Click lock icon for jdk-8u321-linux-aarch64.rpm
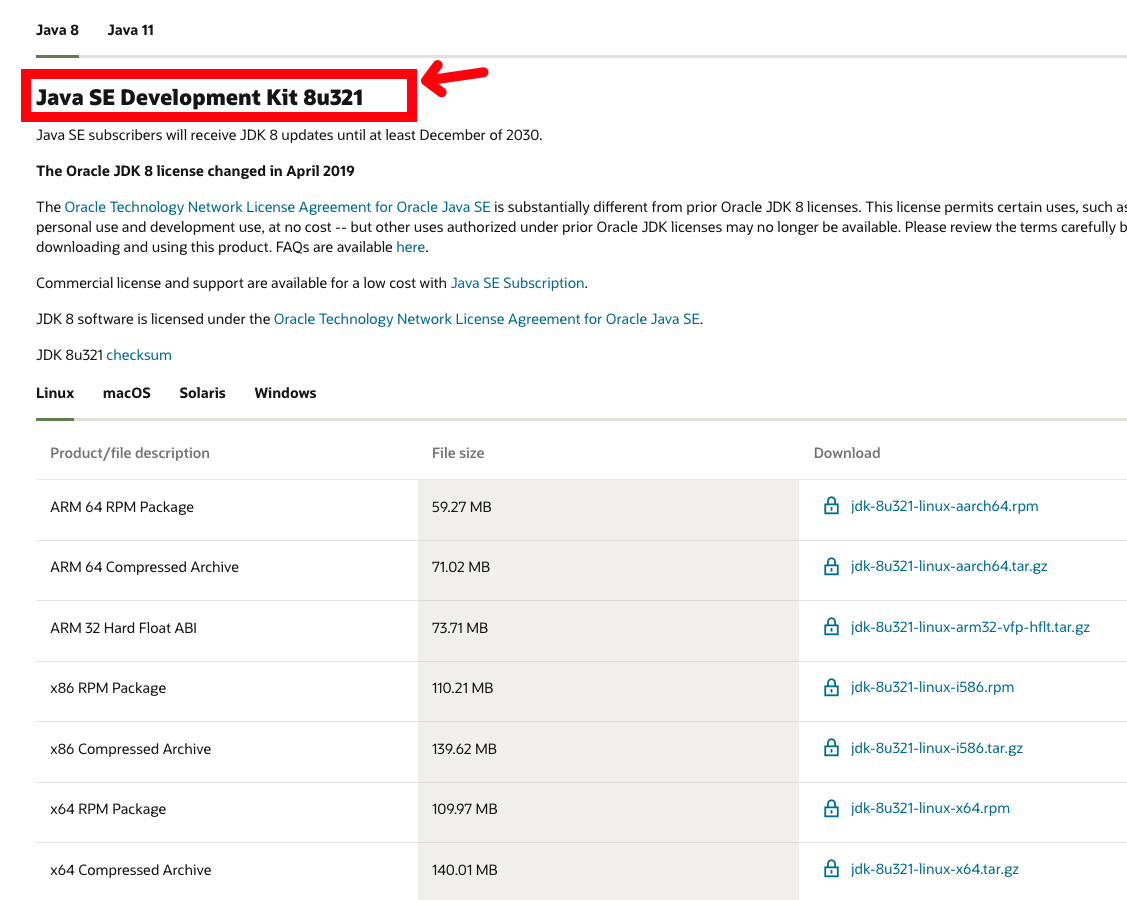The image size is (1127, 900). (x=831, y=506)
